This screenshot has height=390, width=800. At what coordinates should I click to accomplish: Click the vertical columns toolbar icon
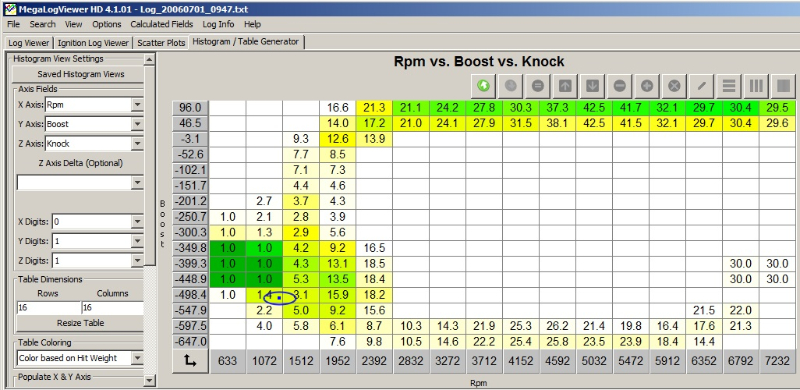click(x=756, y=86)
